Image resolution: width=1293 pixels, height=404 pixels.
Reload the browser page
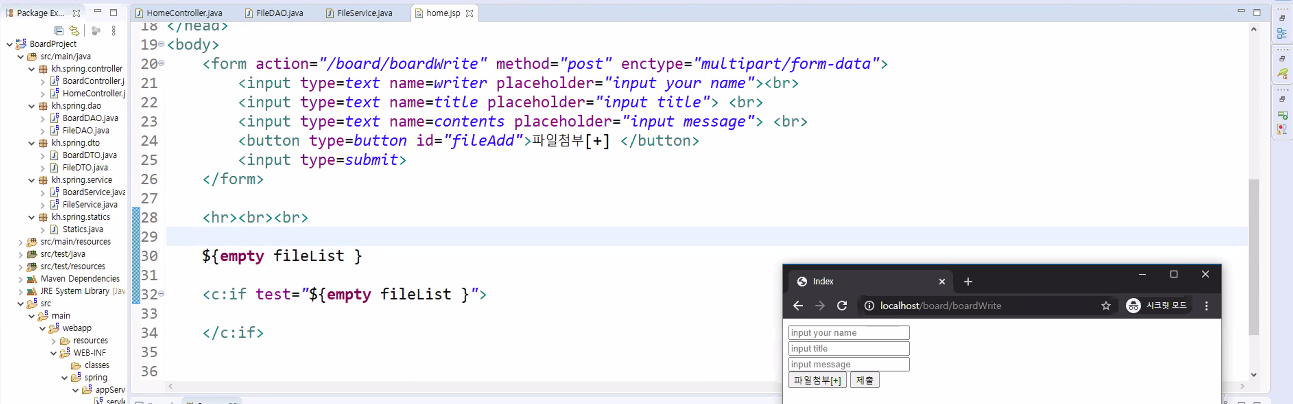coord(843,305)
